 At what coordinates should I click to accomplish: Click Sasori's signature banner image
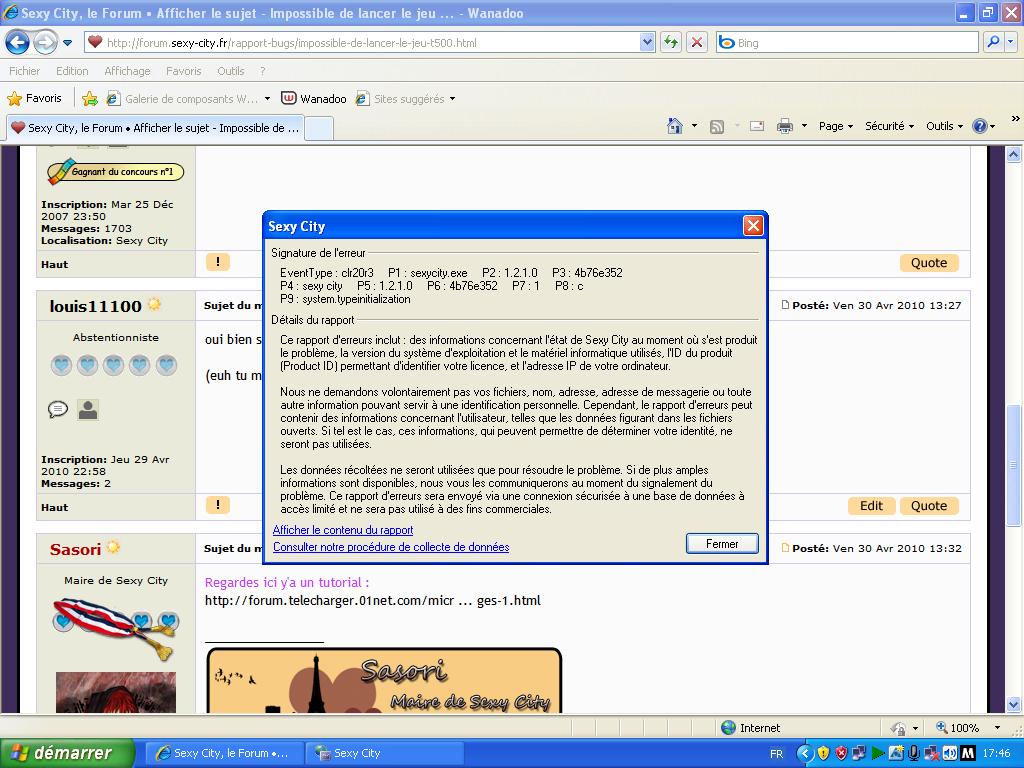pyautogui.click(x=384, y=680)
